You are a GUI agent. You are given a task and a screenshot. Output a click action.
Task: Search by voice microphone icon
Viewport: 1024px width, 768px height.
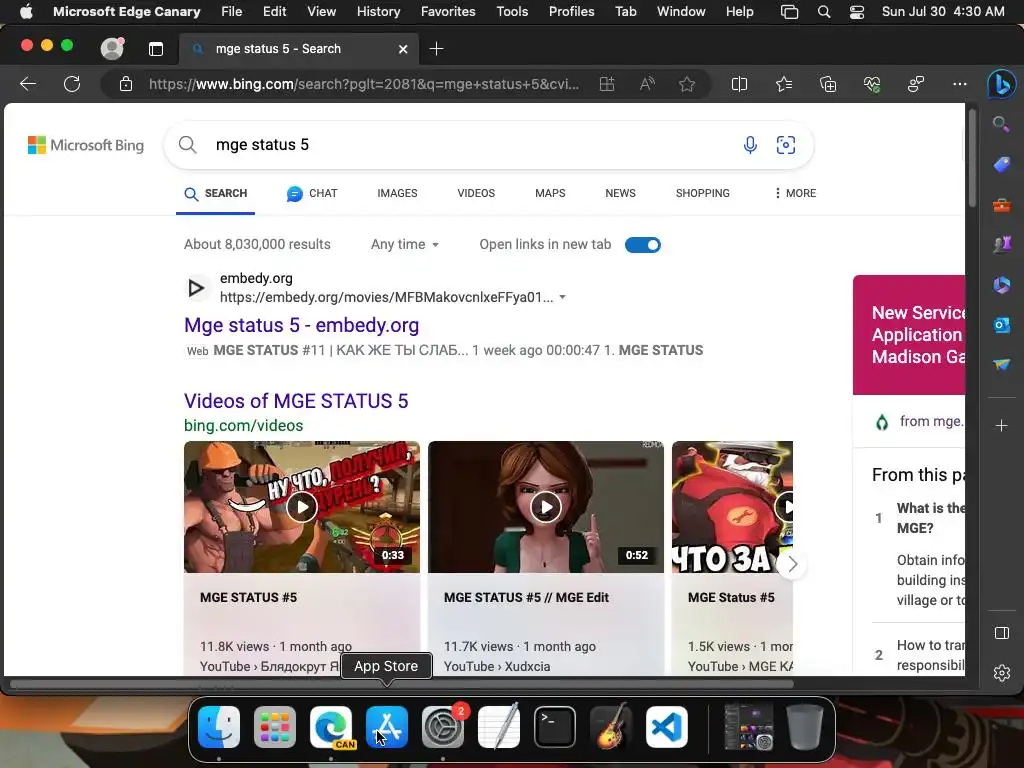click(750, 144)
